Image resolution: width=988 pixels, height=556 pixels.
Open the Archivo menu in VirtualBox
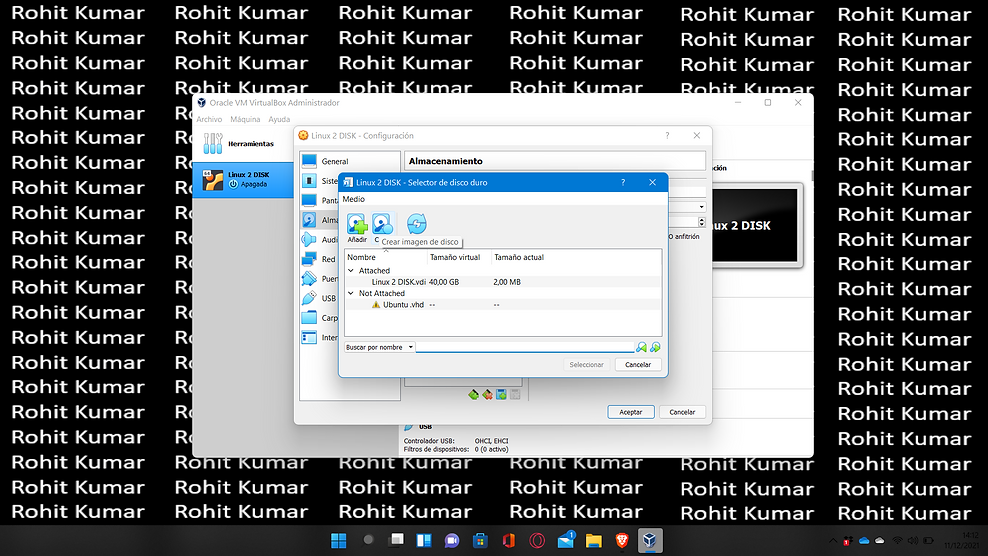tap(209, 119)
